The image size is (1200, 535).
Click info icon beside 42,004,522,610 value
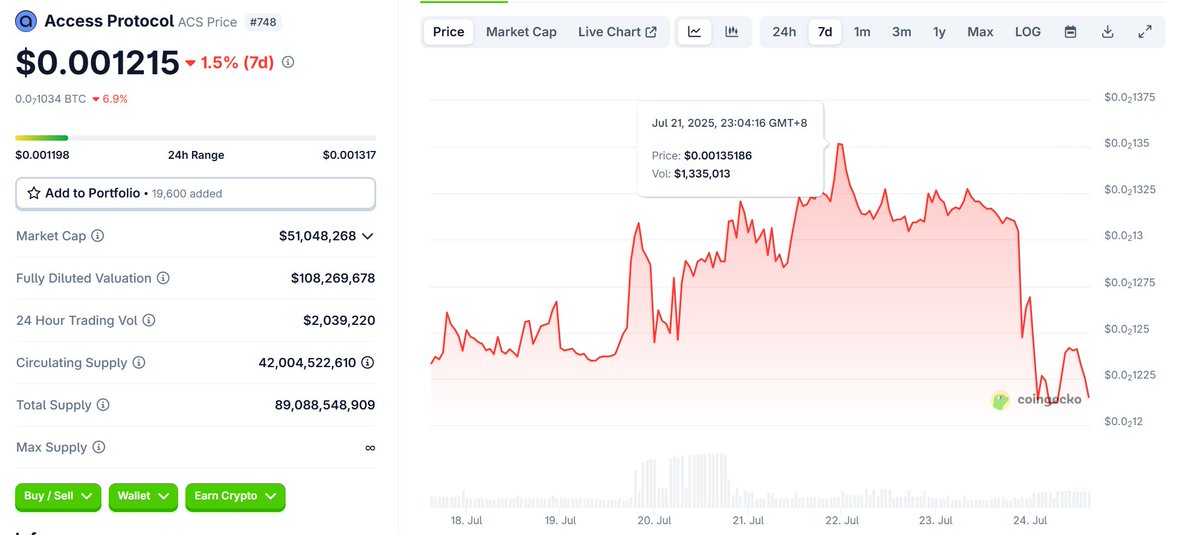(x=368, y=363)
